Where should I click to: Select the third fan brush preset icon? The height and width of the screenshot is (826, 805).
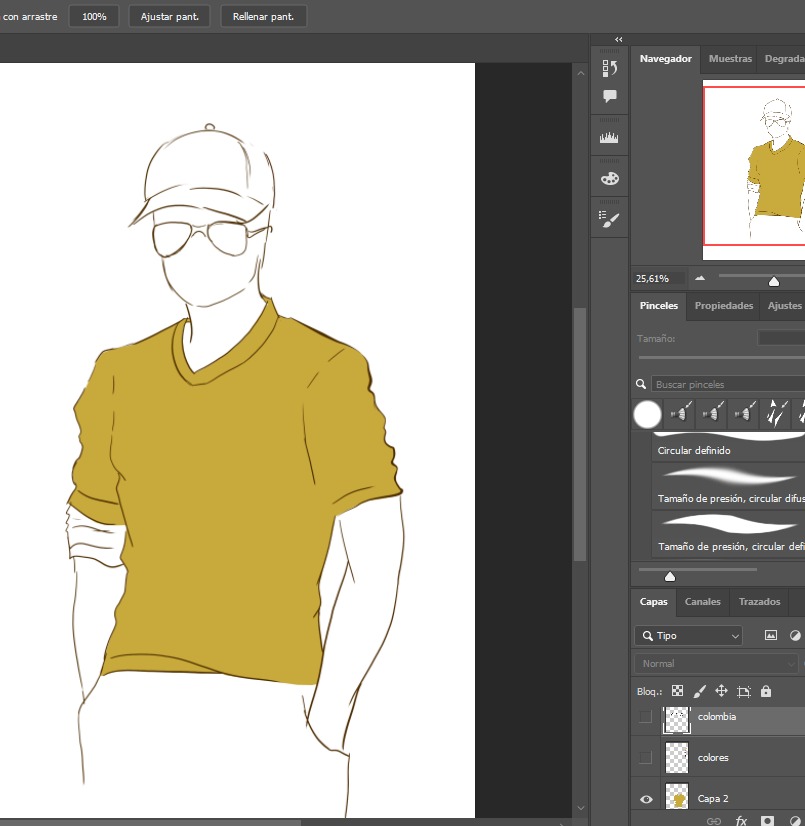pos(744,414)
